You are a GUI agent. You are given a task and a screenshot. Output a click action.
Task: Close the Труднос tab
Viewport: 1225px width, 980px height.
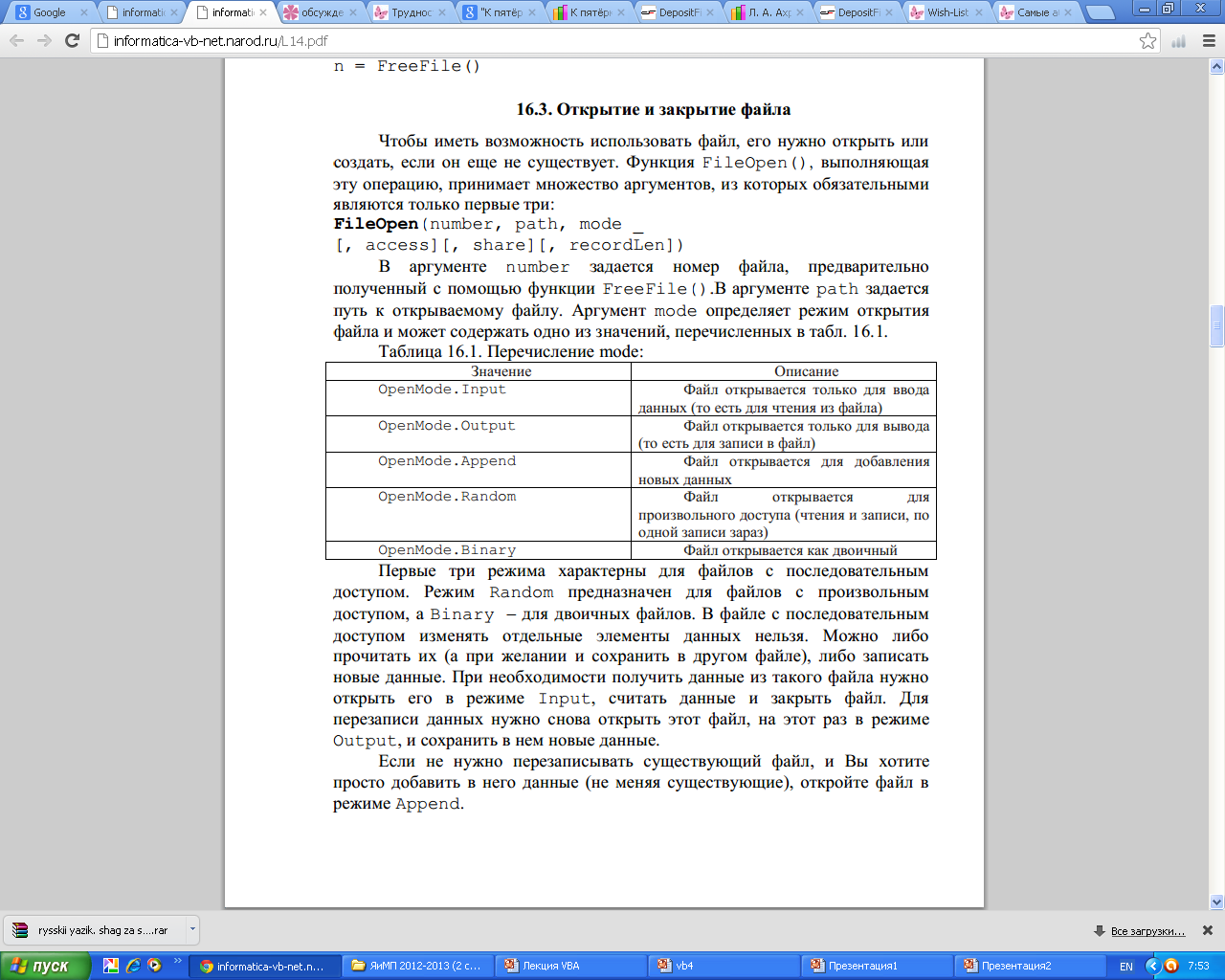tap(442, 12)
